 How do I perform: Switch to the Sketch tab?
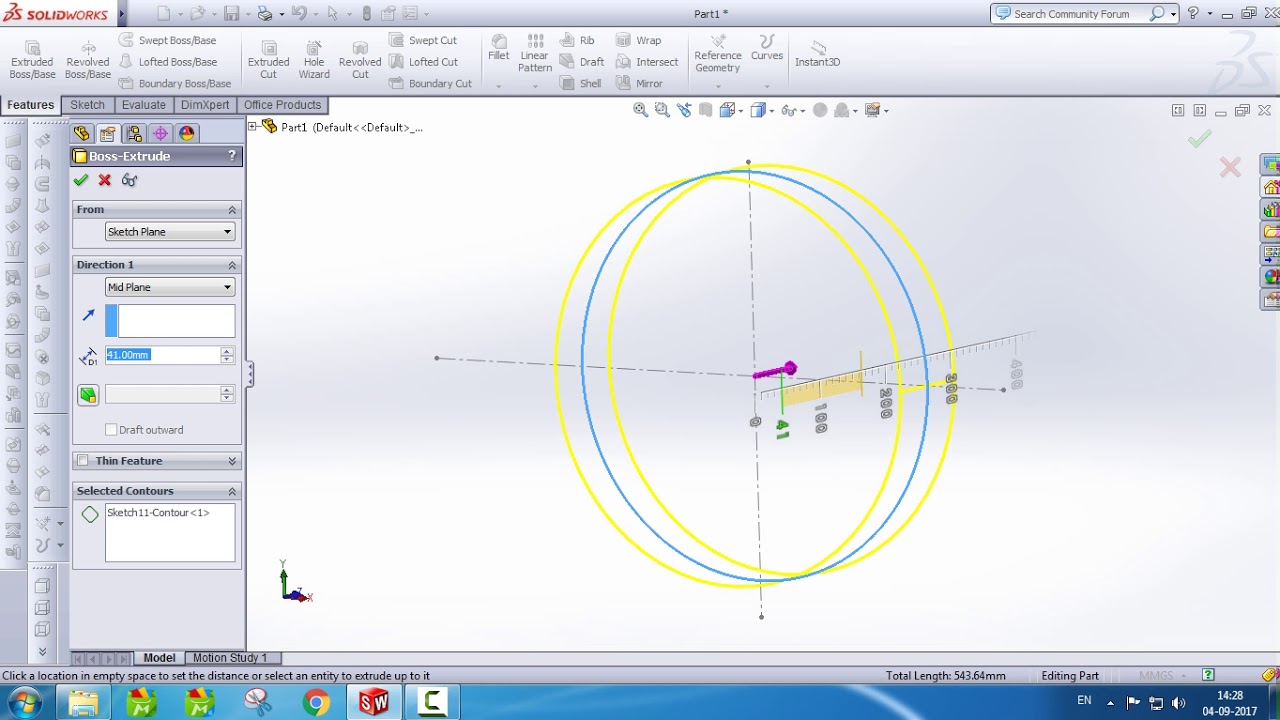click(x=87, y=105)
